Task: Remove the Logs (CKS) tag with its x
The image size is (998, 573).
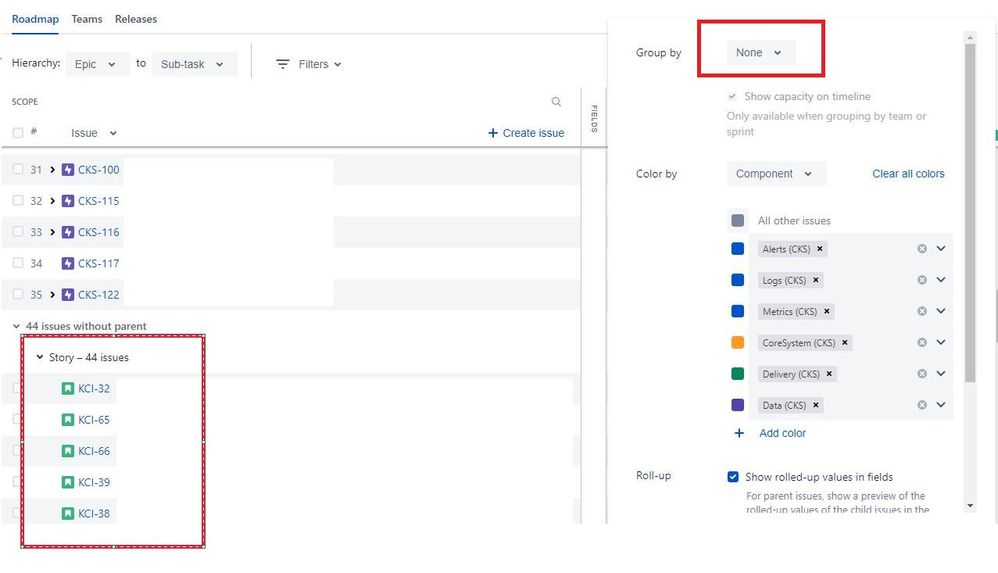Action: (x=815, y=280)
